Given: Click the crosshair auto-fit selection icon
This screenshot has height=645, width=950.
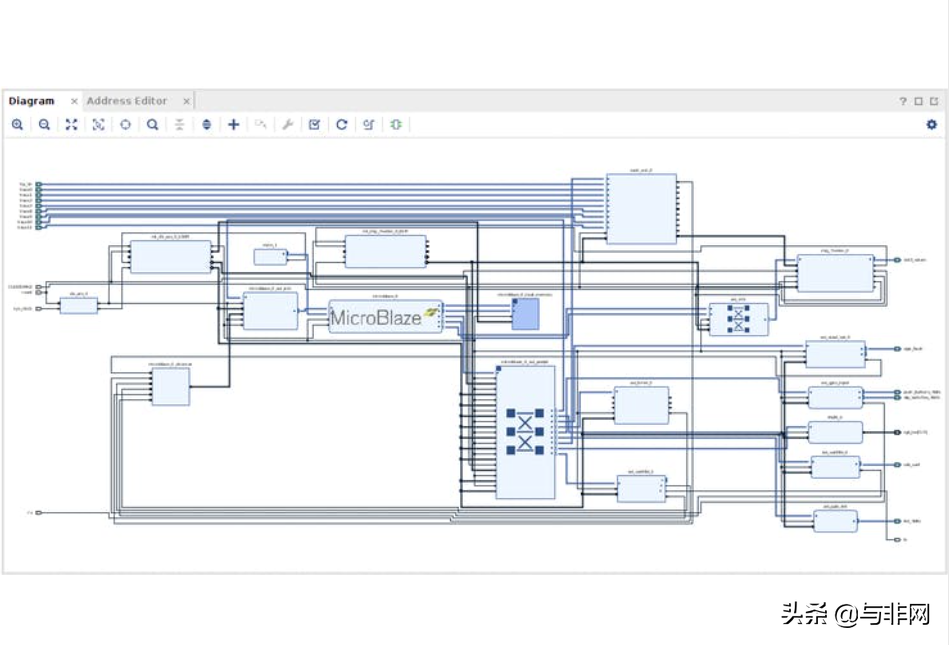Looking at the screenshot, I should (125, 125).
